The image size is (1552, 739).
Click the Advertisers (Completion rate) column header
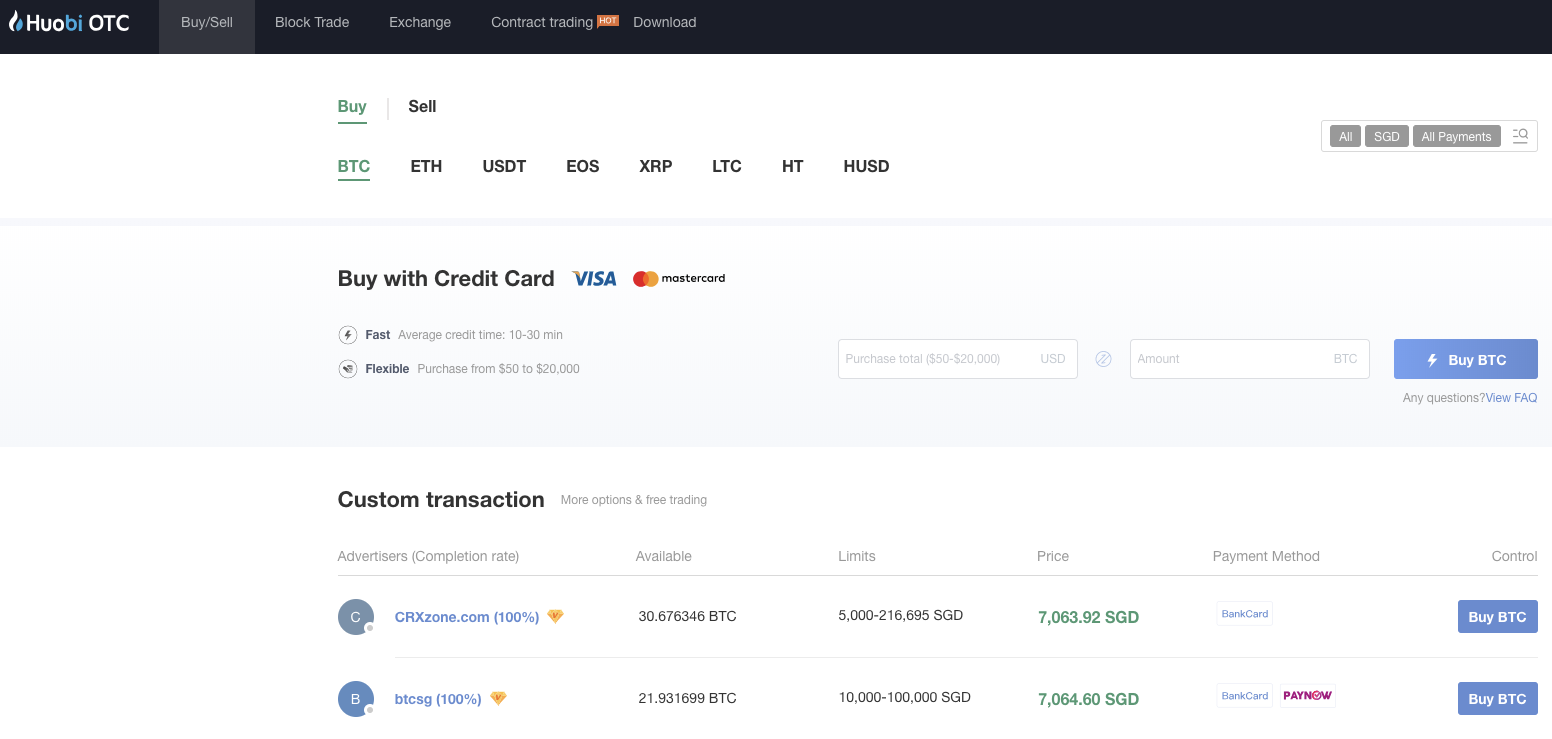(x=429, y=556)
